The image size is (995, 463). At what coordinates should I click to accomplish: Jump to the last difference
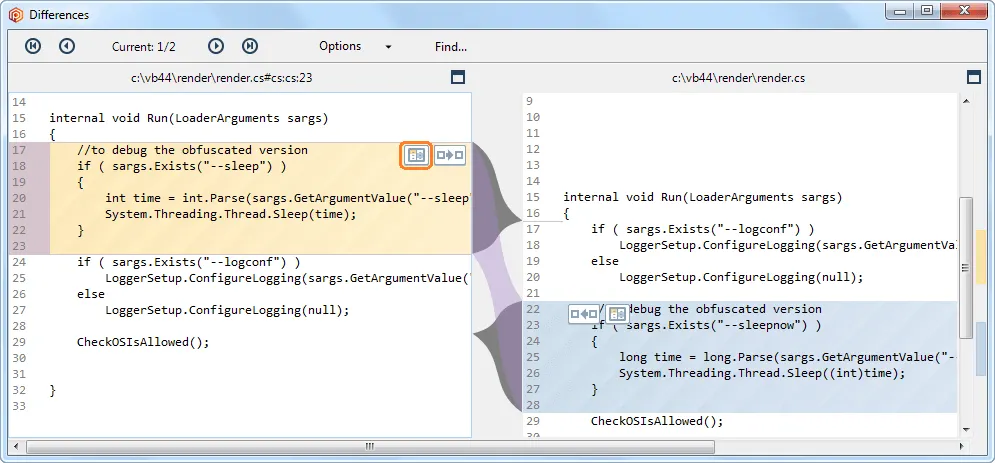(250, 46)
